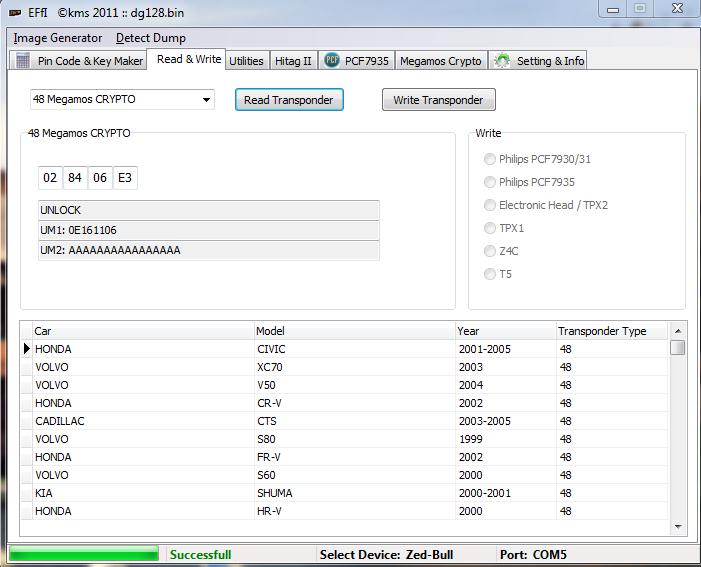Select the Electronic Head / TPX2 option

[489, 205]
